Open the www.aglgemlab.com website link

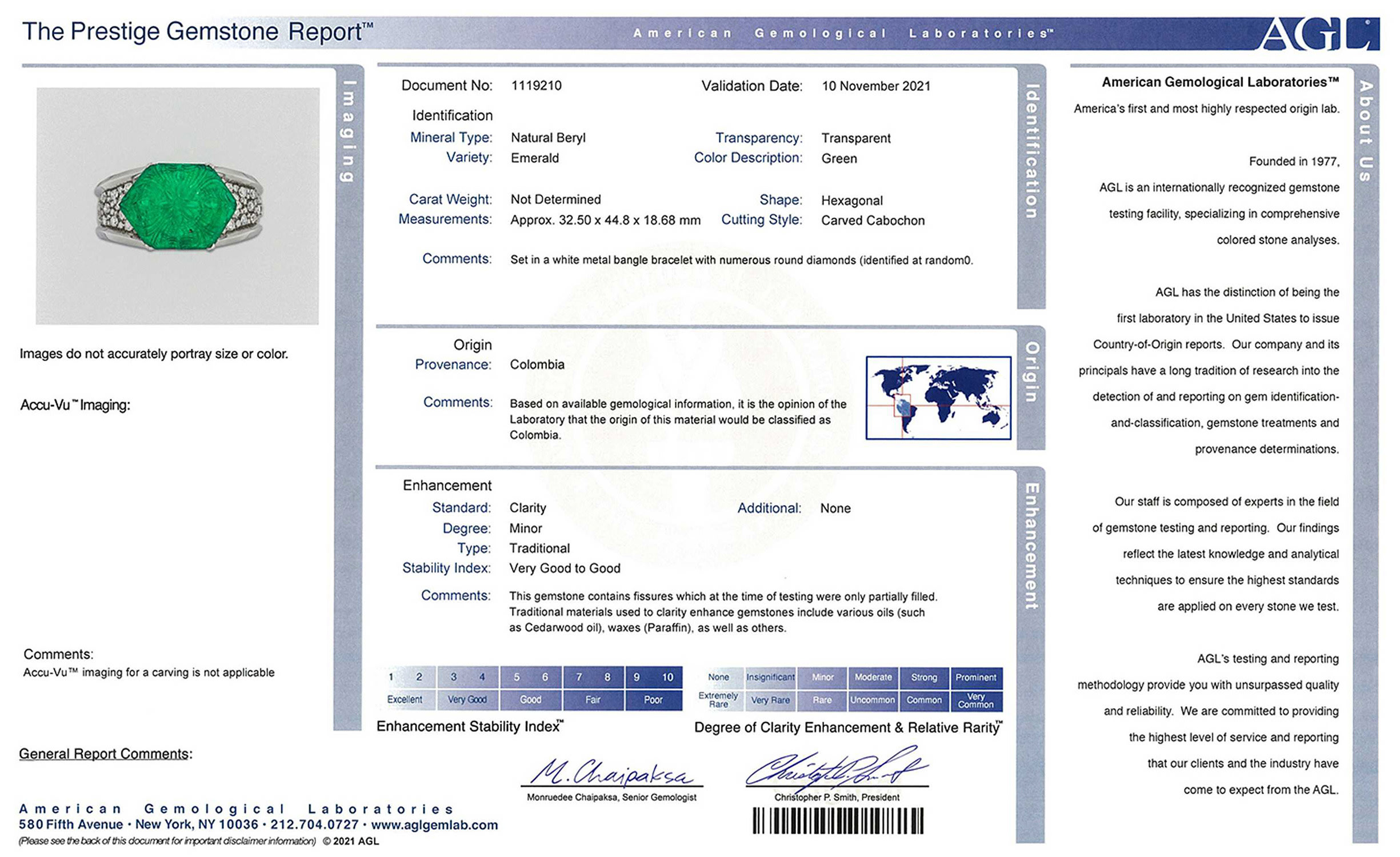point(434,825)
